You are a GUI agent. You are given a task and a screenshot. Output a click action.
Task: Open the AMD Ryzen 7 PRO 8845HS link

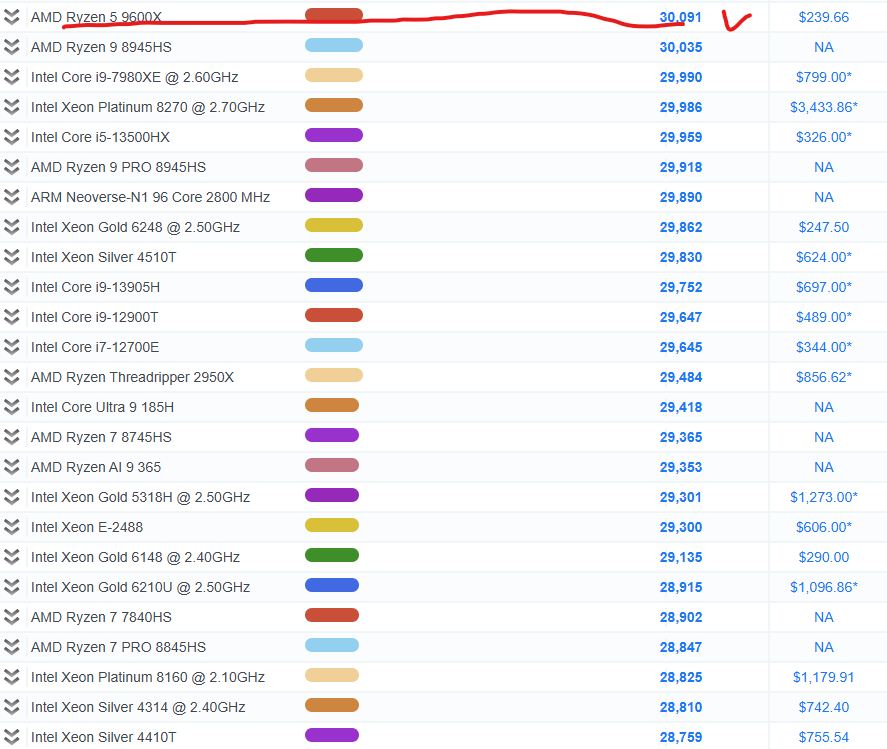[118, 647]
